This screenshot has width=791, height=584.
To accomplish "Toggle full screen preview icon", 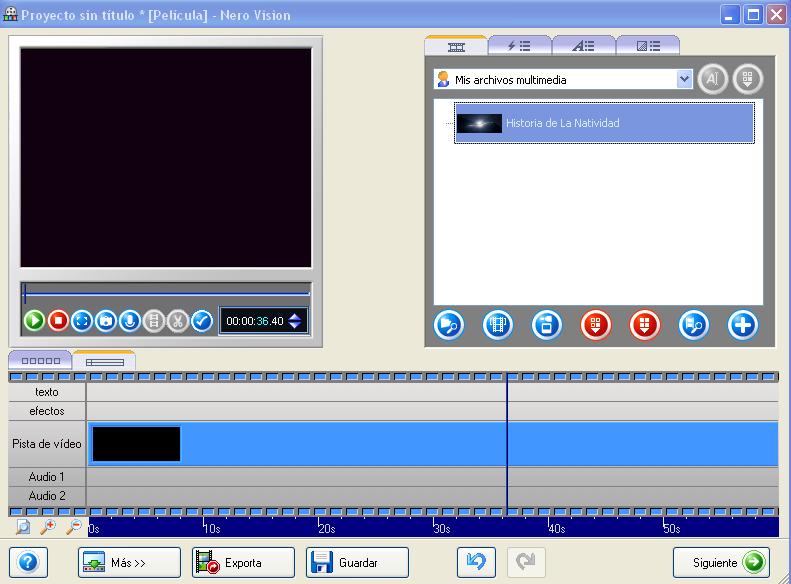I will pos(82,321).
